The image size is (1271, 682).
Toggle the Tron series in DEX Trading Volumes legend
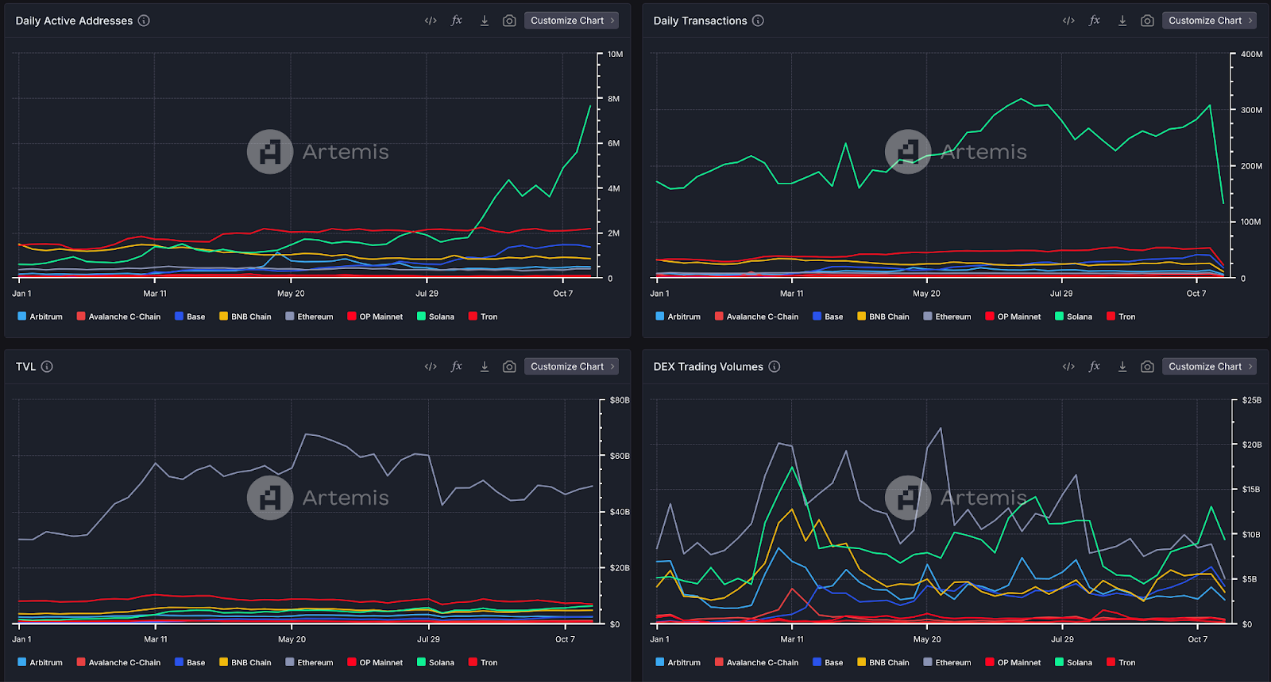click(x=1121, y=662)
